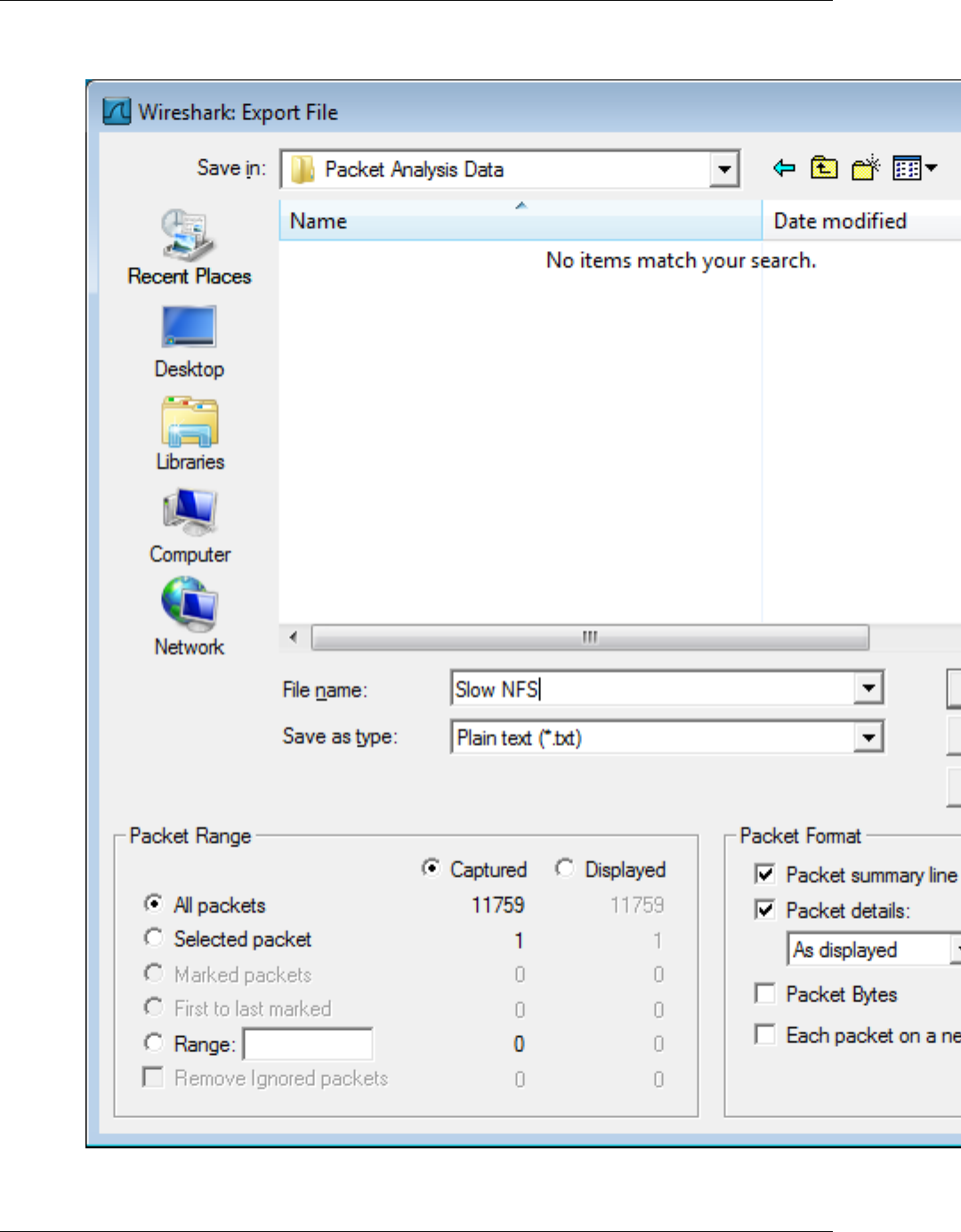The image size is (961, 1232).
Task: Toggle Remove Ignored packets checkbox
Action: (153, 1078)
